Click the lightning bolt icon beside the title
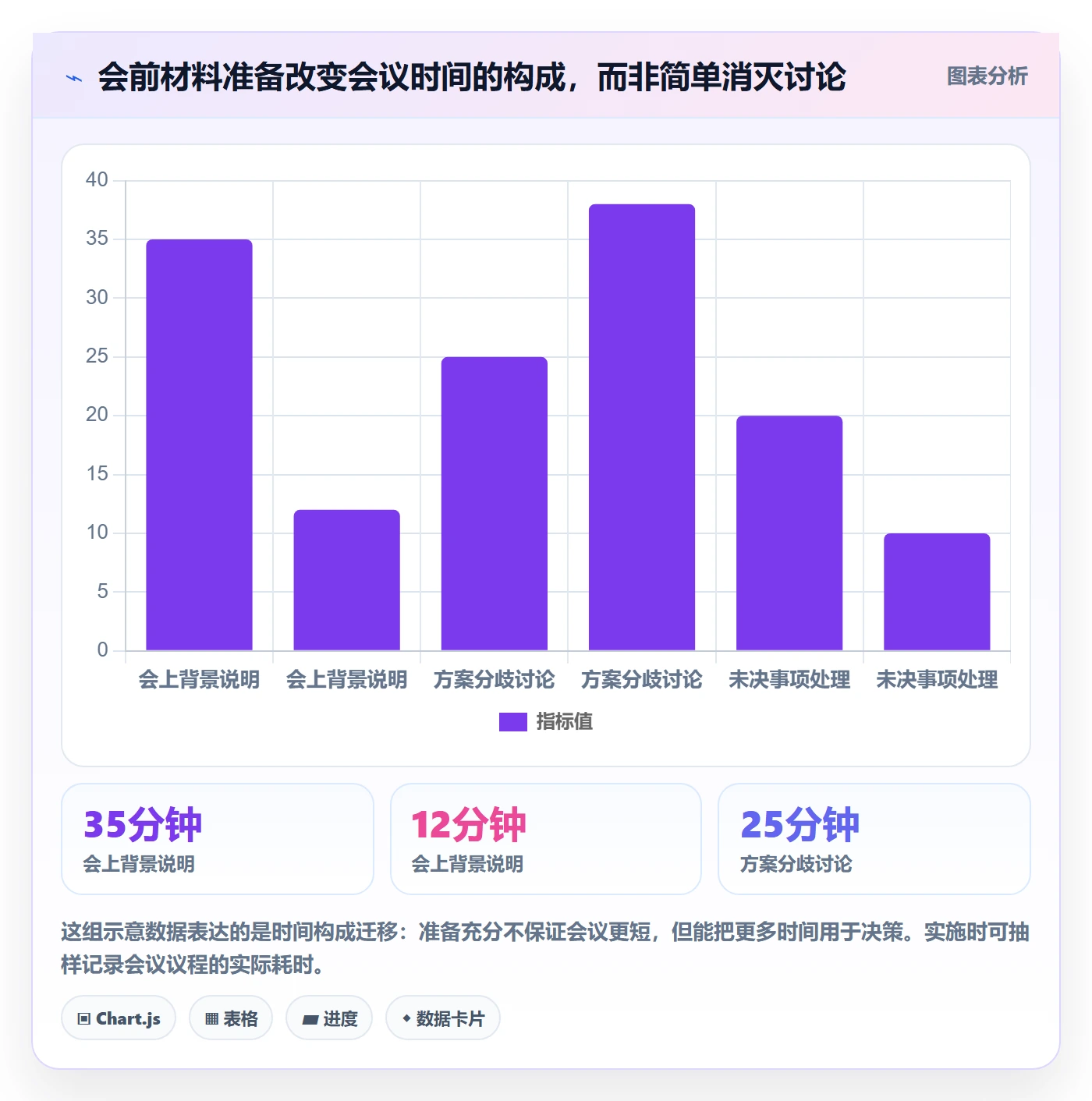 pyautogui.click(x=75, y=78)
